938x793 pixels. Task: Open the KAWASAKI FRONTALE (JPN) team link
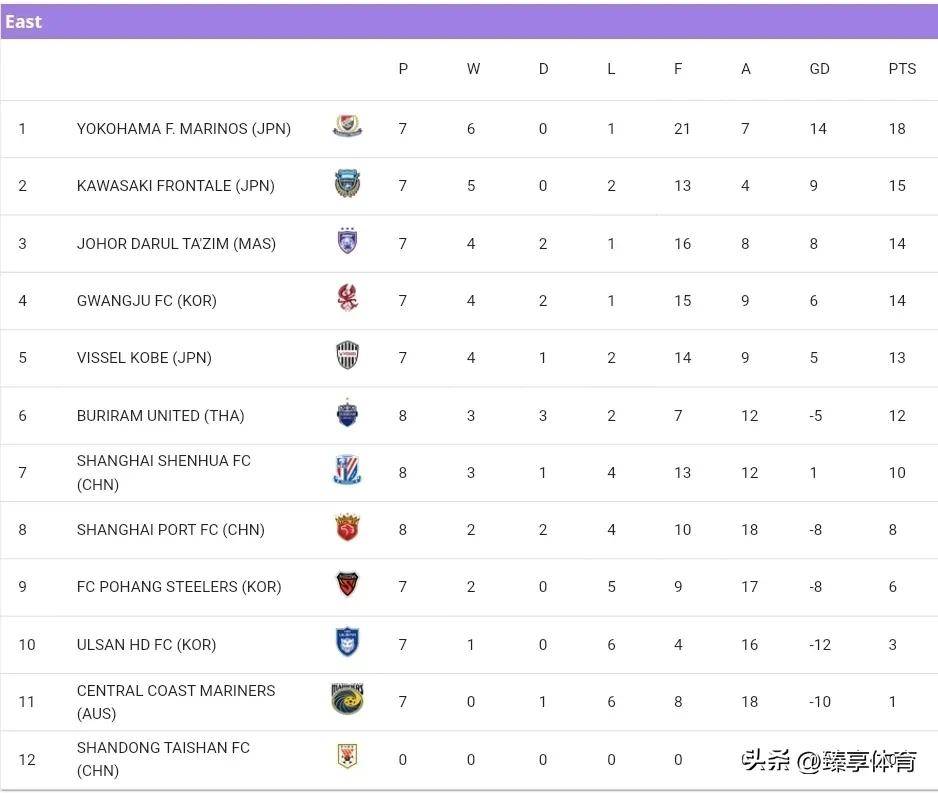click(x=175, y=185)
